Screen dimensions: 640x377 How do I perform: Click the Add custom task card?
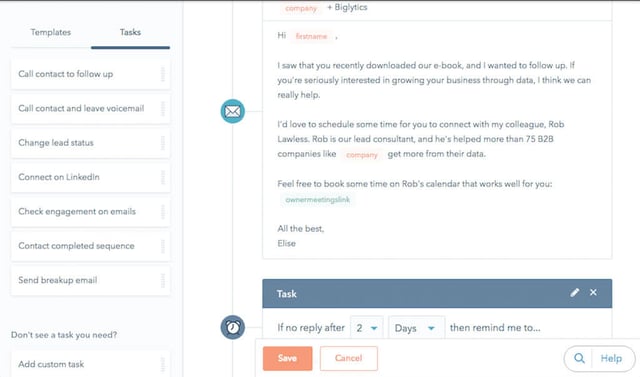(x=90, y=364)
